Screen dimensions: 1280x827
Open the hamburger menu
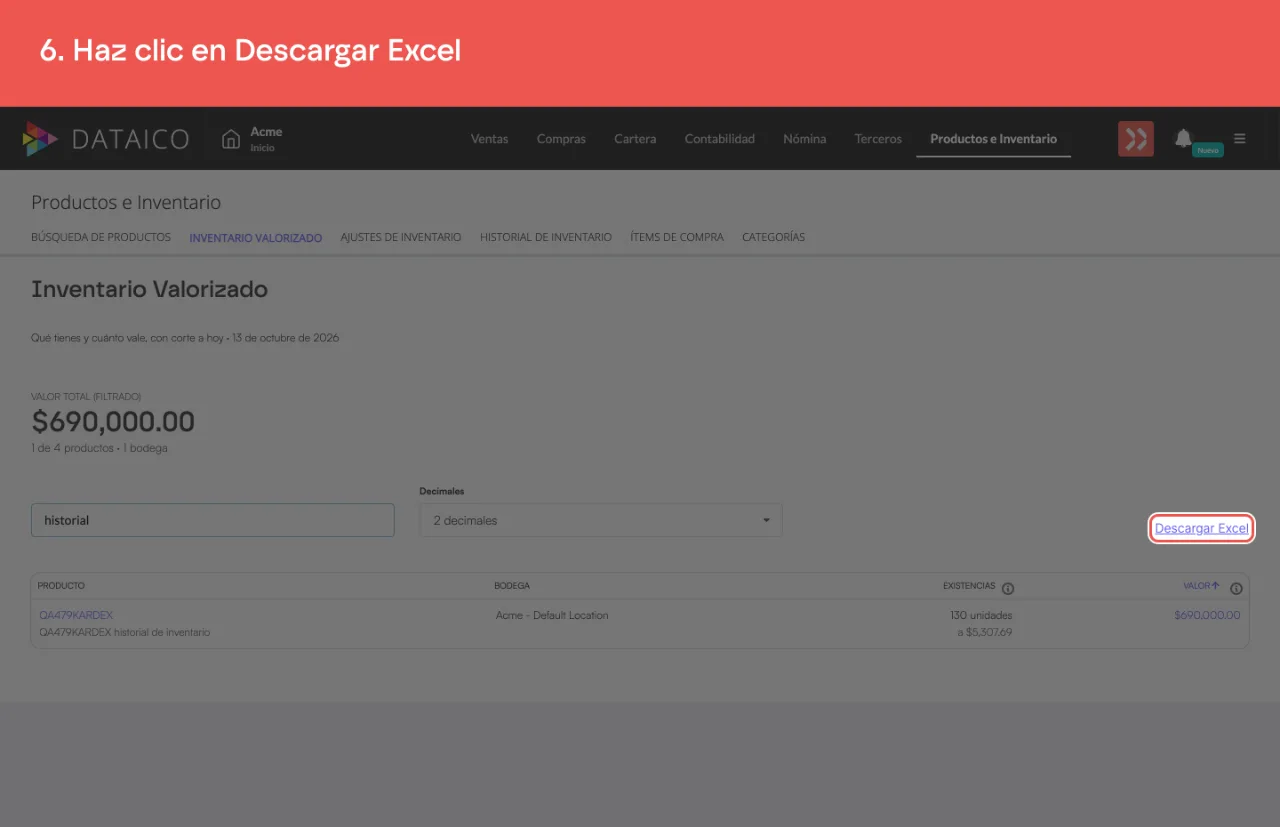tap(1240, 139)
